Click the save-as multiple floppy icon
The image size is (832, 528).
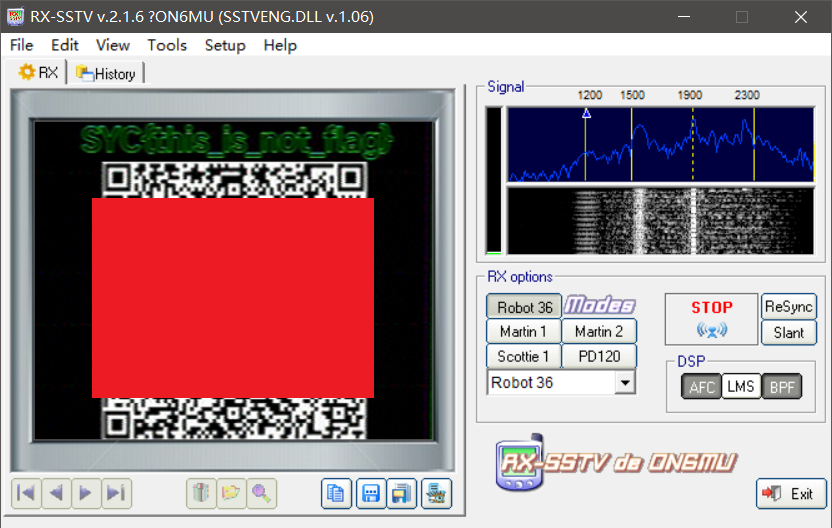402,494
